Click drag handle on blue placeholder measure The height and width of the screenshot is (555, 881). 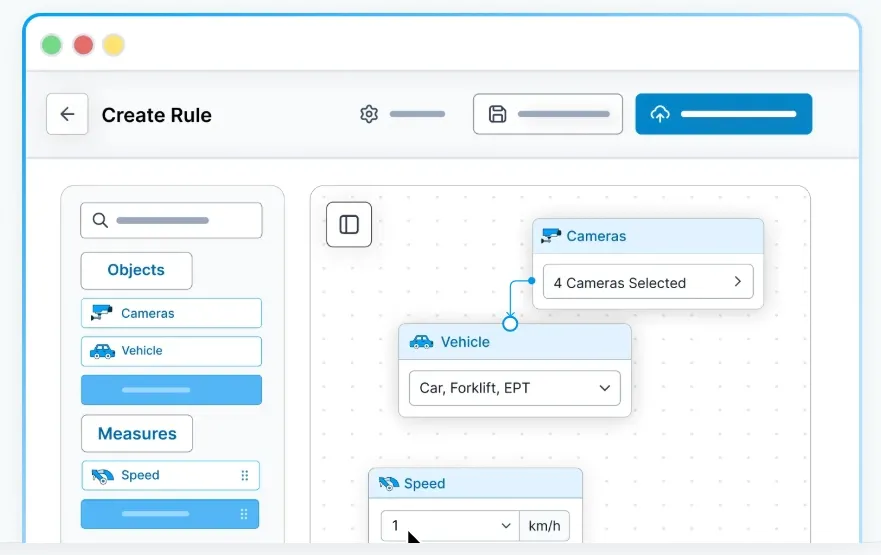click(244, 514)
